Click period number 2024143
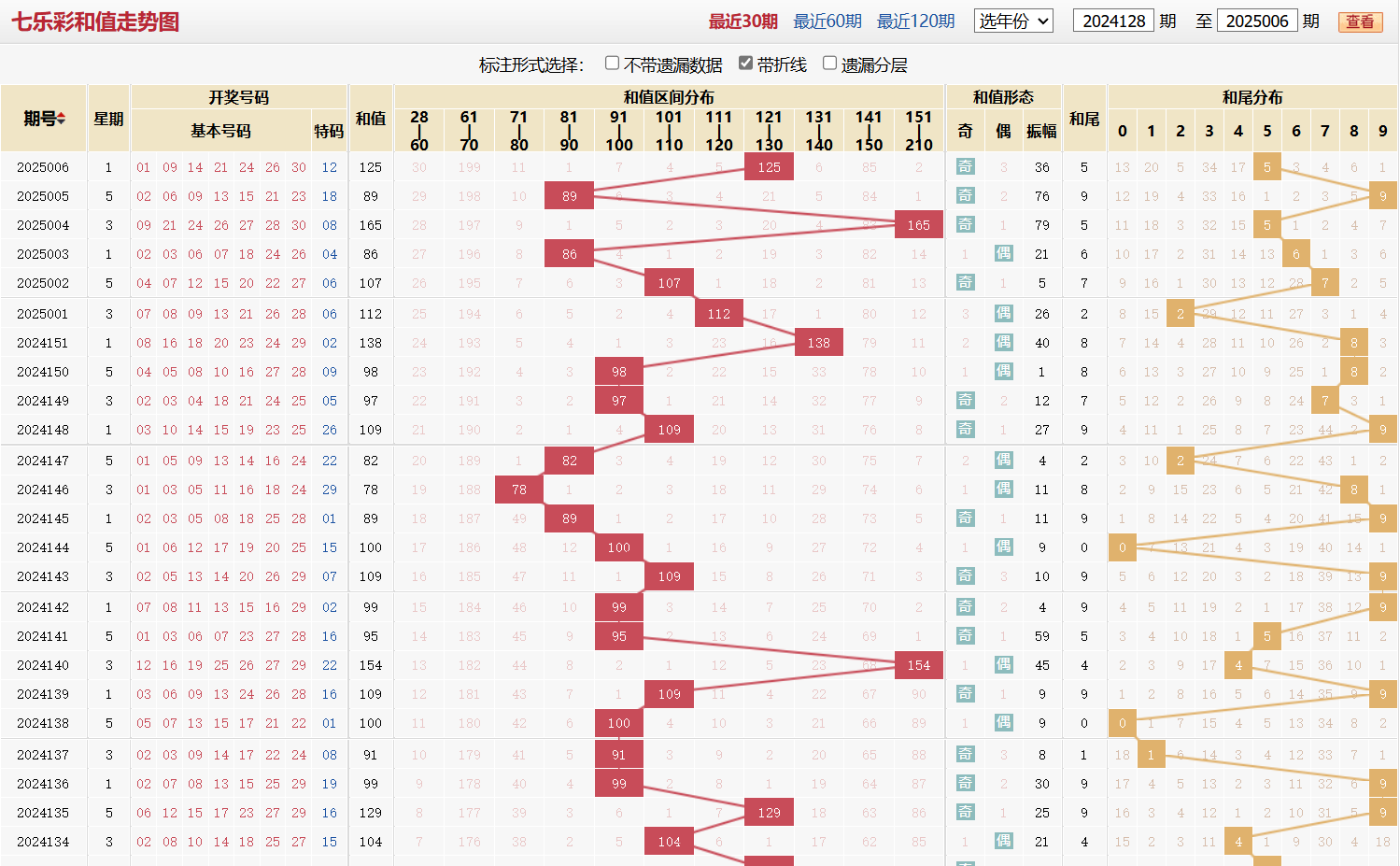Viewport: 1400px width, 866px height. tap(43, 576)
